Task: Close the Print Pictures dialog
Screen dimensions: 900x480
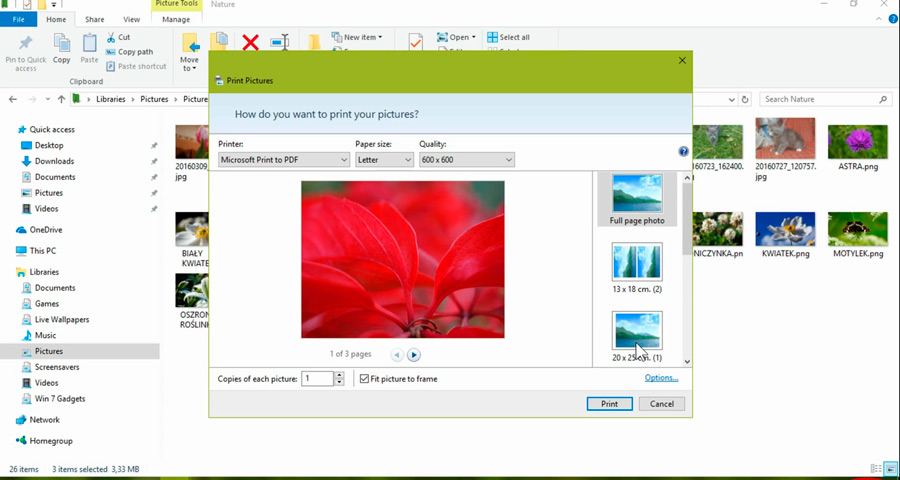Action: [682, 60]
